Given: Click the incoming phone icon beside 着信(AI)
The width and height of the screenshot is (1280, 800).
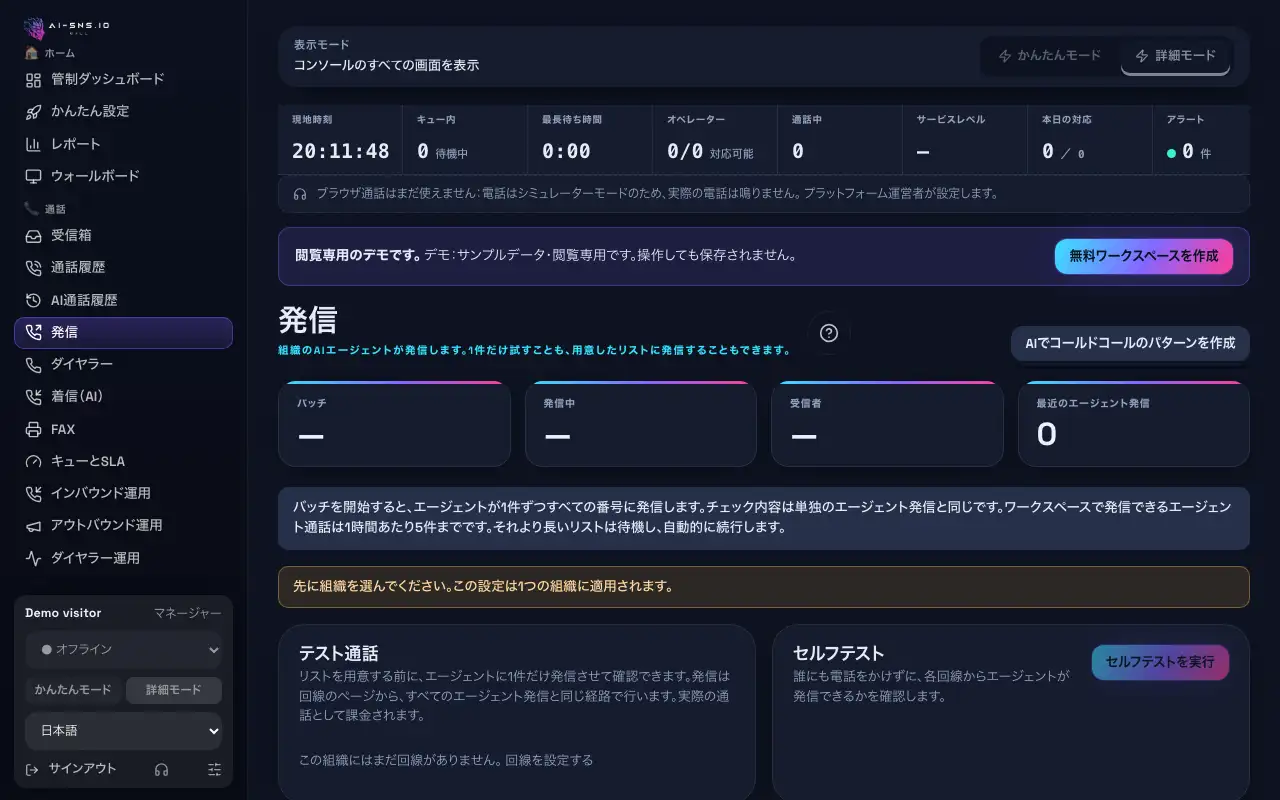Looking at the screenshot, I should [x=33, y=397].
